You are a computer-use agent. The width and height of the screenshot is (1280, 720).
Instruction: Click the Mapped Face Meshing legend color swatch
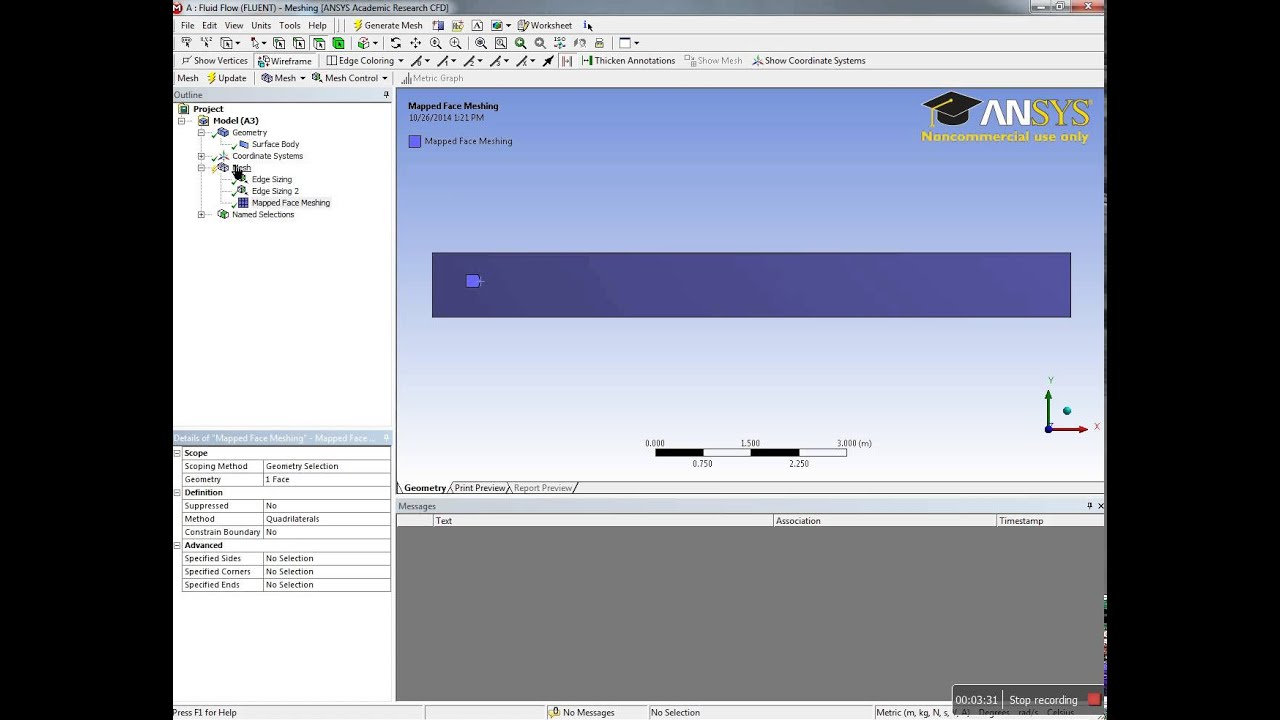pyautogui.click(x=415, y=141)
